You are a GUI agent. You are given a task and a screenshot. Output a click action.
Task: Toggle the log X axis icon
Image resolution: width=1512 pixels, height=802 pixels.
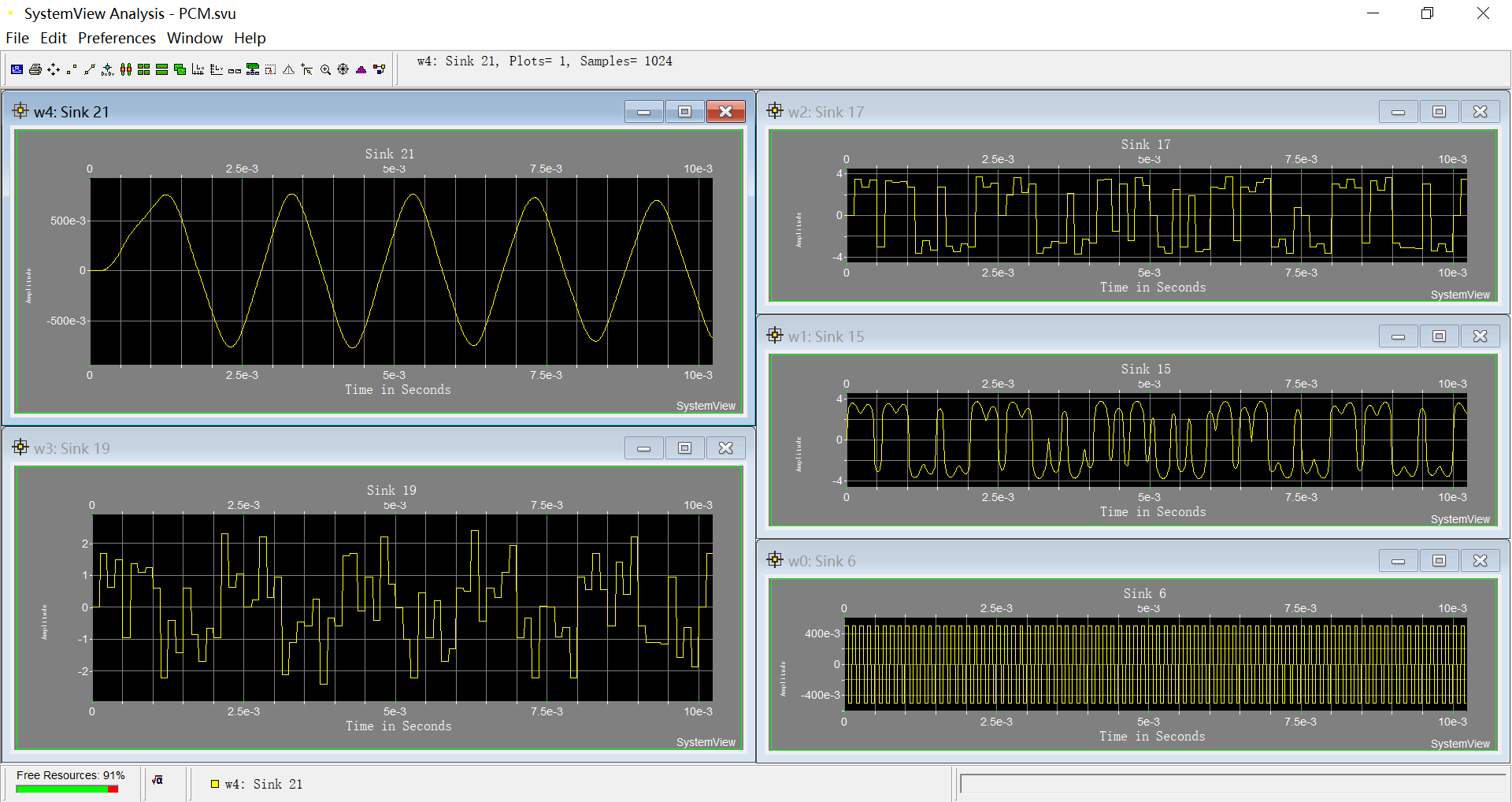[198, 69]
